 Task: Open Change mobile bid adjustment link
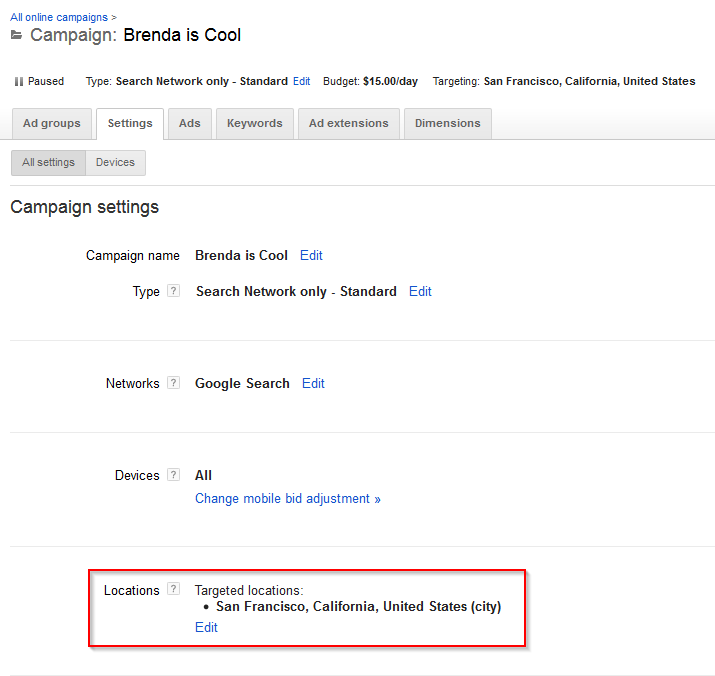(288, 499)
